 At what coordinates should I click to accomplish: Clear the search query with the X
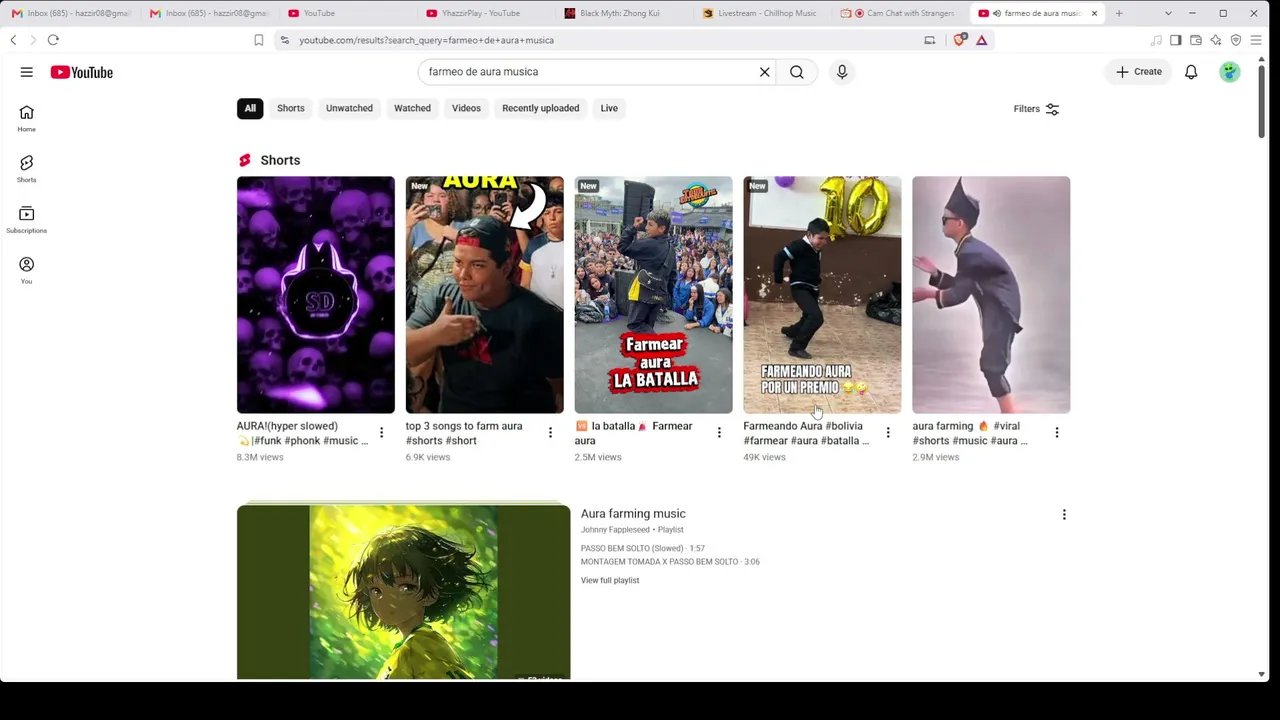tap(765, 72)
